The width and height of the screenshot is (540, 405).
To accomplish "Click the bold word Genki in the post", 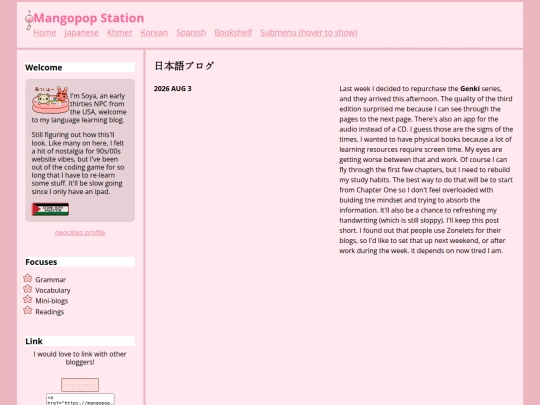I will coord(470,89).
